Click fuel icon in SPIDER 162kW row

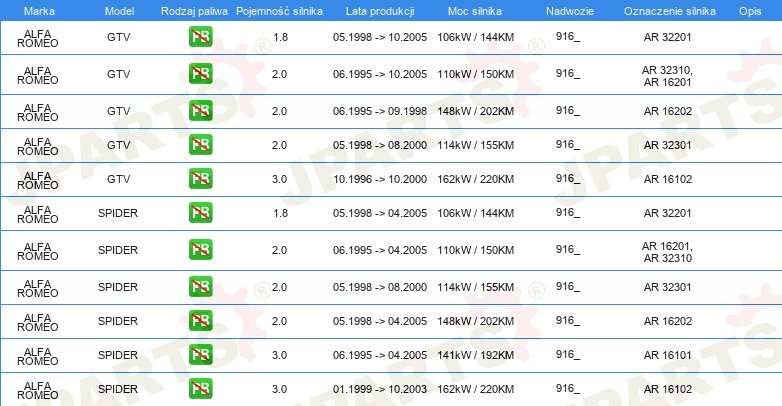(200, 389)
